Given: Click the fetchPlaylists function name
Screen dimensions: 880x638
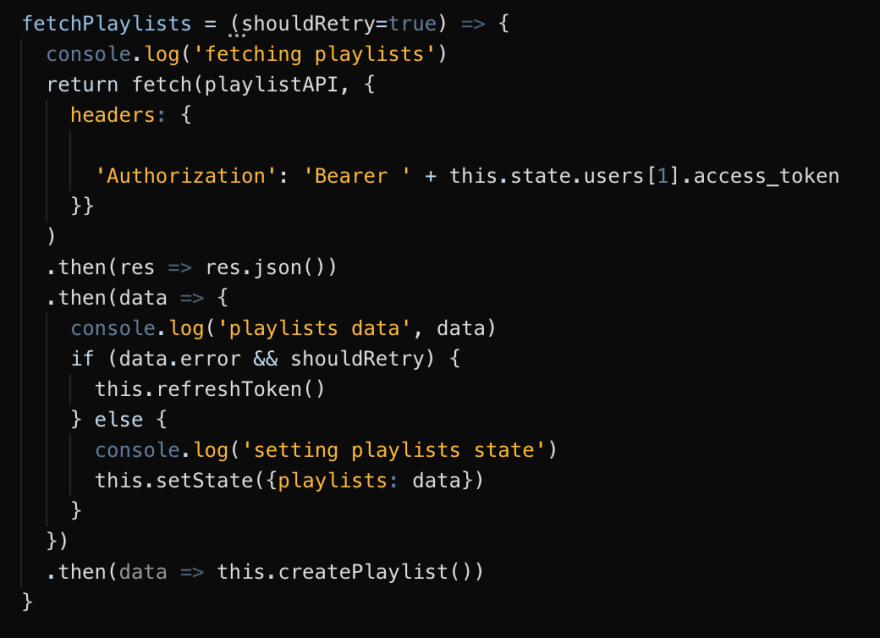Looking at the screenshot, I should (107, 24).
